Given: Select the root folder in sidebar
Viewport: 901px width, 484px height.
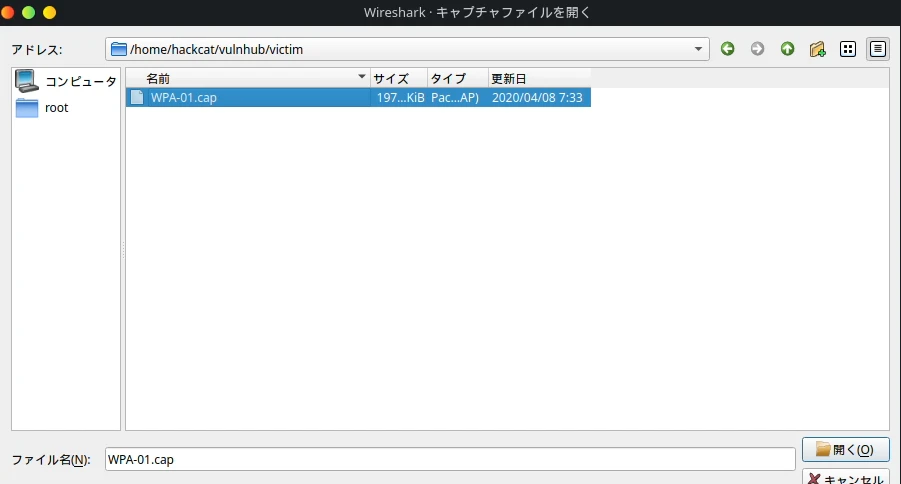Looking at the screenshot, I should coord(56,107).
